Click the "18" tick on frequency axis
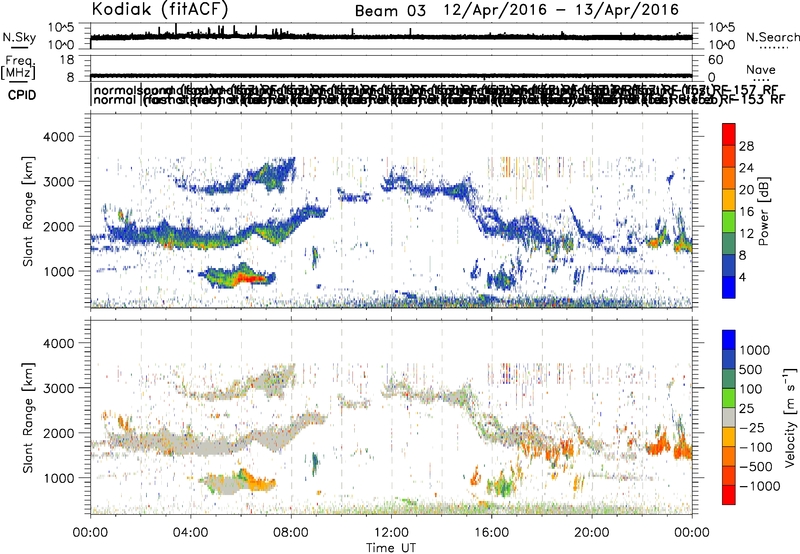The height and width of the screenshot is (554, 800). point(66,60)
